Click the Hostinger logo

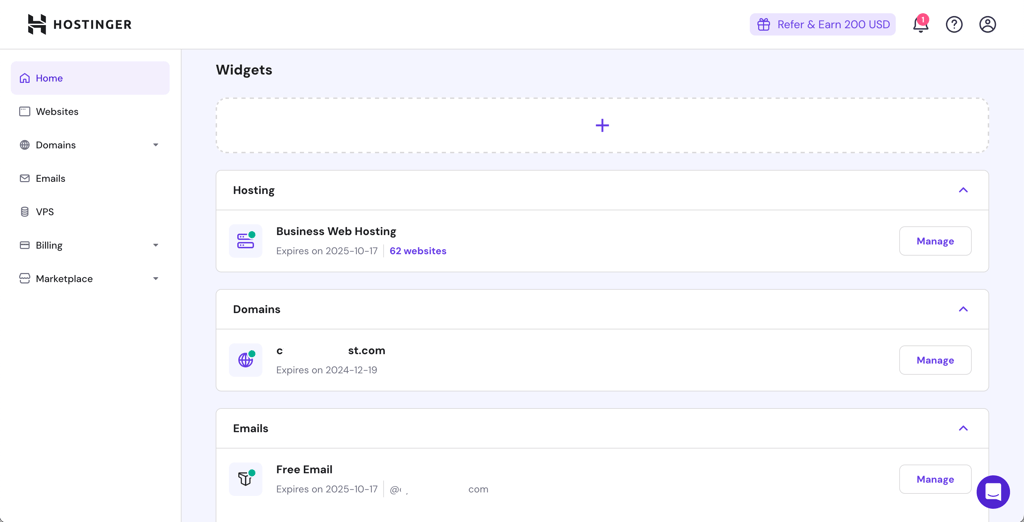(79, 24)
